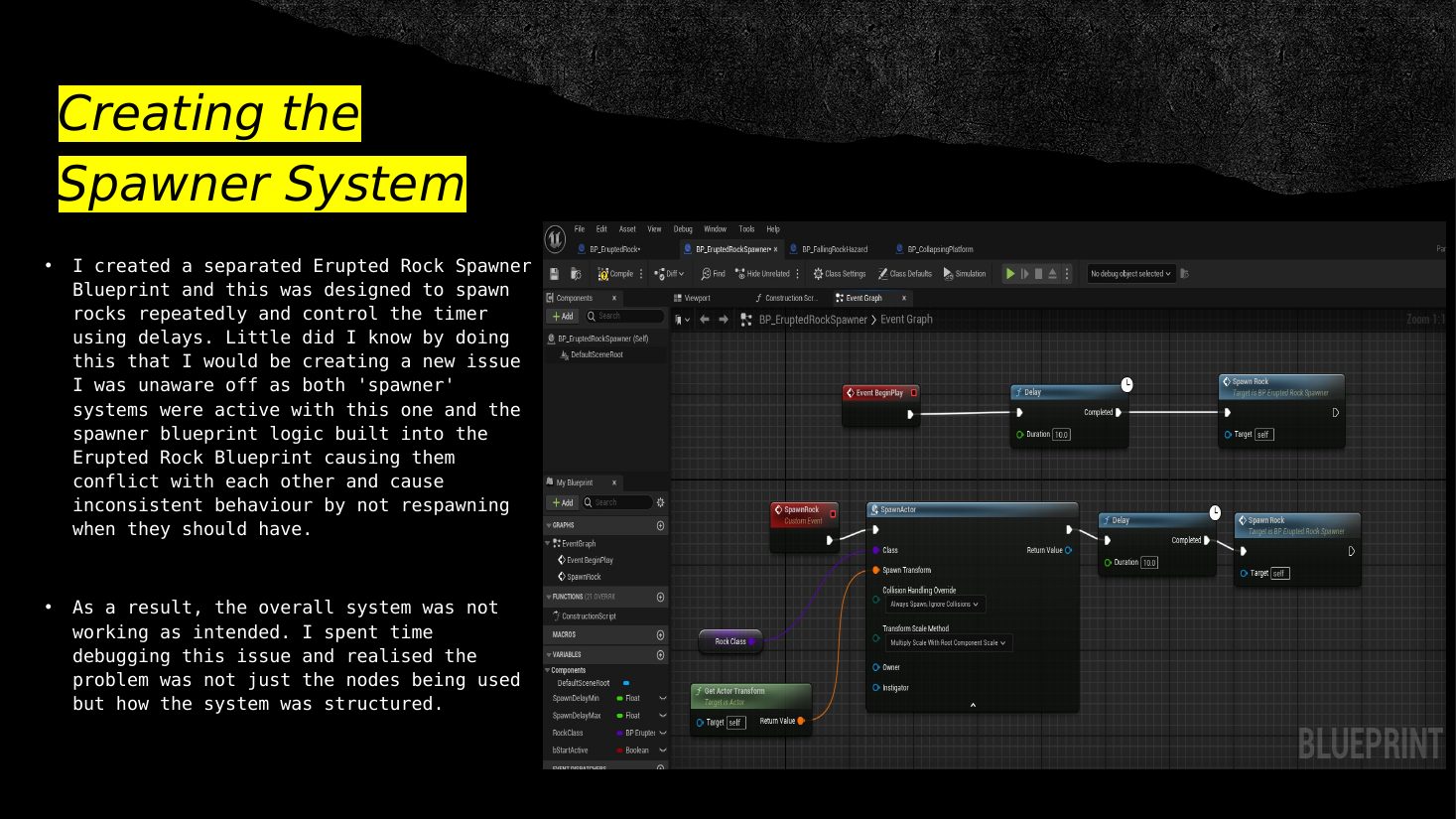Start play with the green Play button
This screenshot has width=1456, height=819.
pos(1010,274)
